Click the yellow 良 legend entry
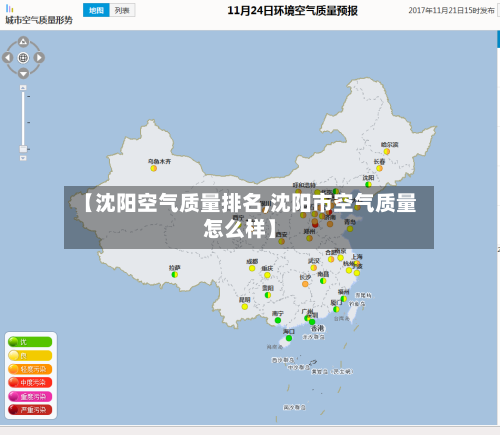500x435 pixels. click(30, 356)
